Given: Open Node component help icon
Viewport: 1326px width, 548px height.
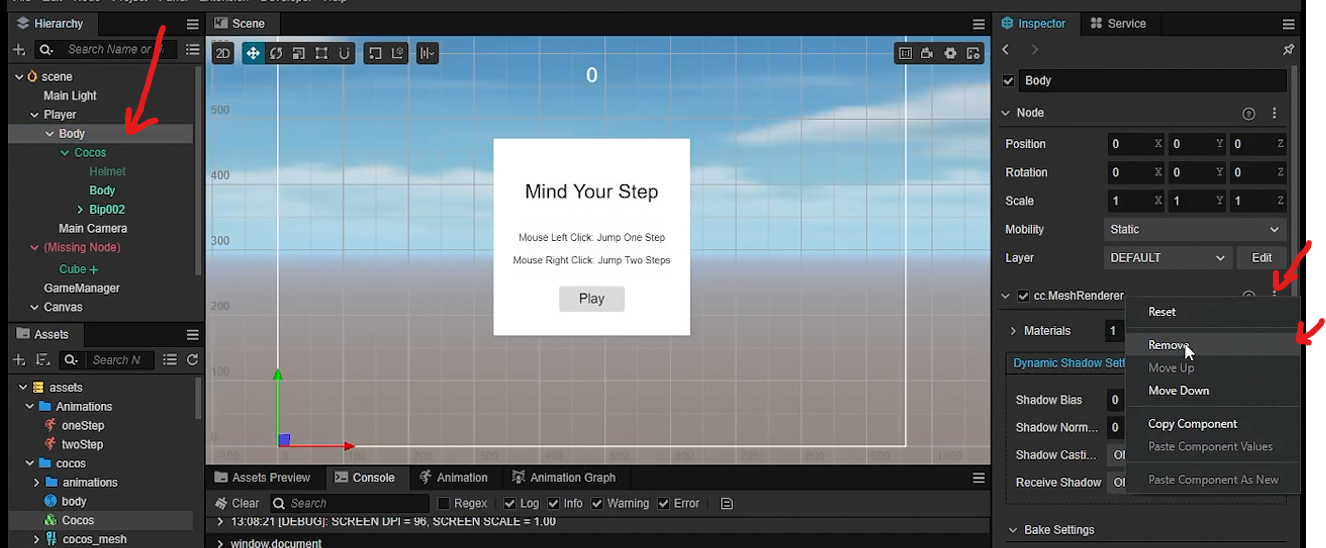Looking at the screenshot, I should pos(1248,114).
